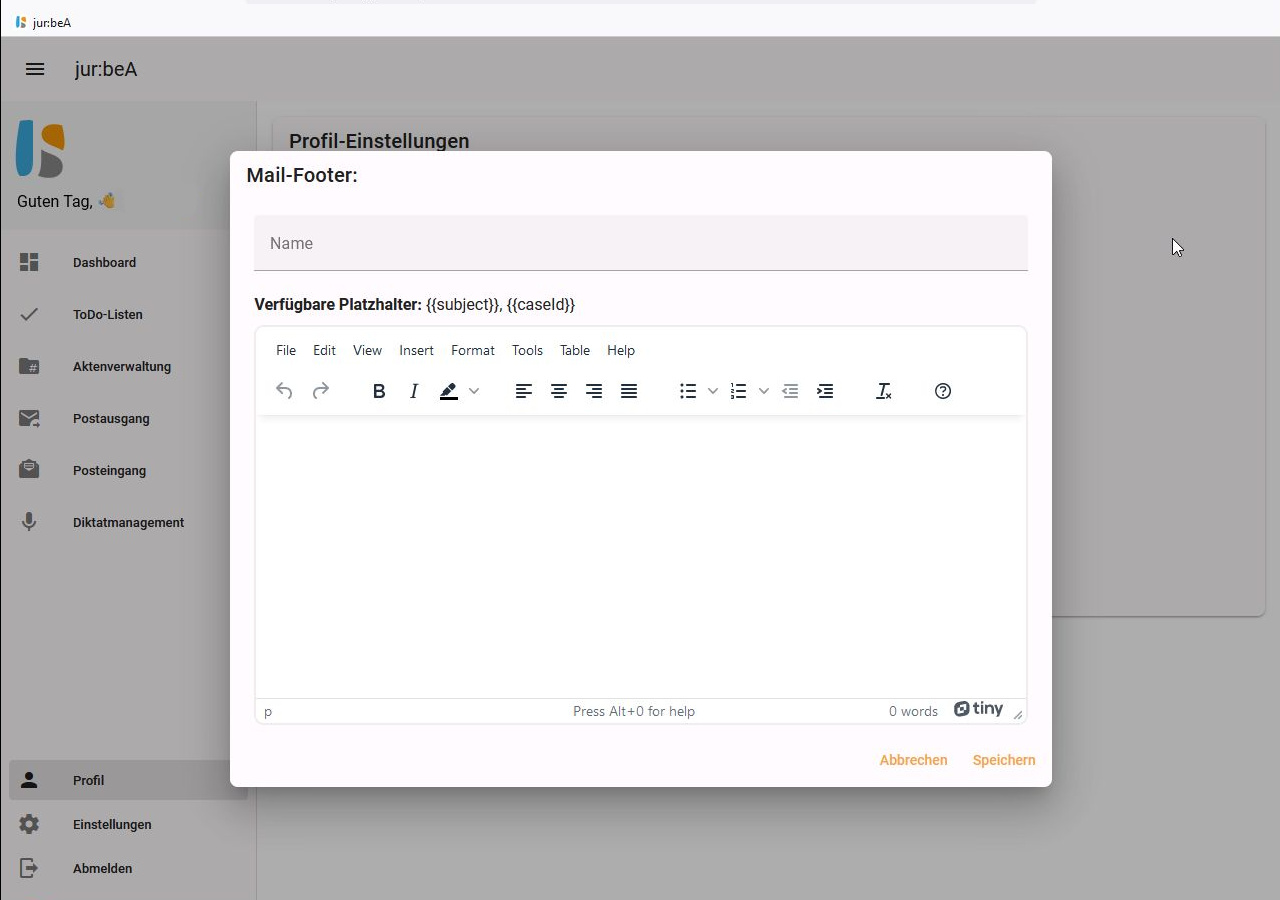
Task: Click Abbrechen to cancel dialog
Action: [x=913, y=760]
